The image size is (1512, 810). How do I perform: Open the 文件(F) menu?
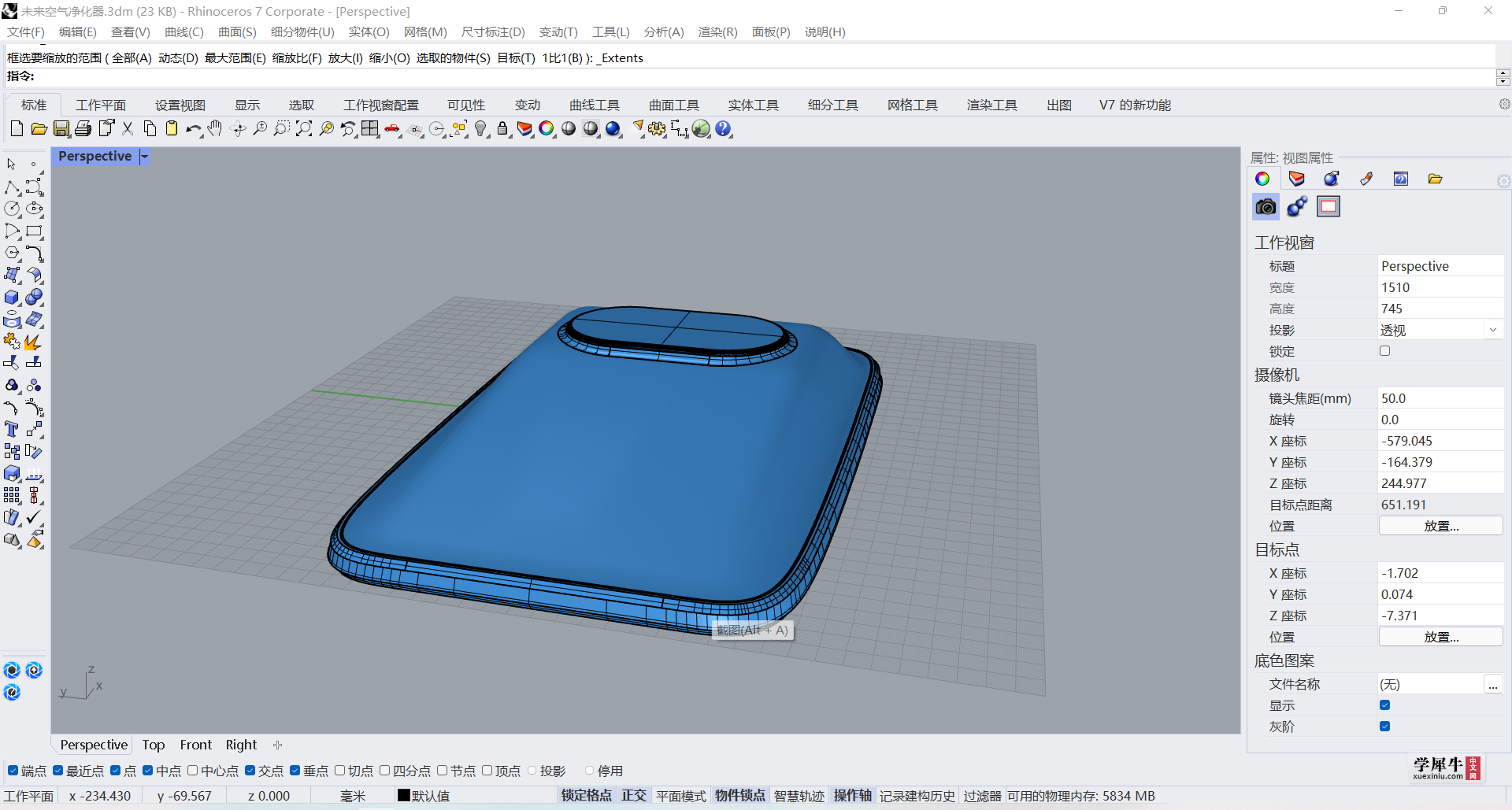click(26, 32)
